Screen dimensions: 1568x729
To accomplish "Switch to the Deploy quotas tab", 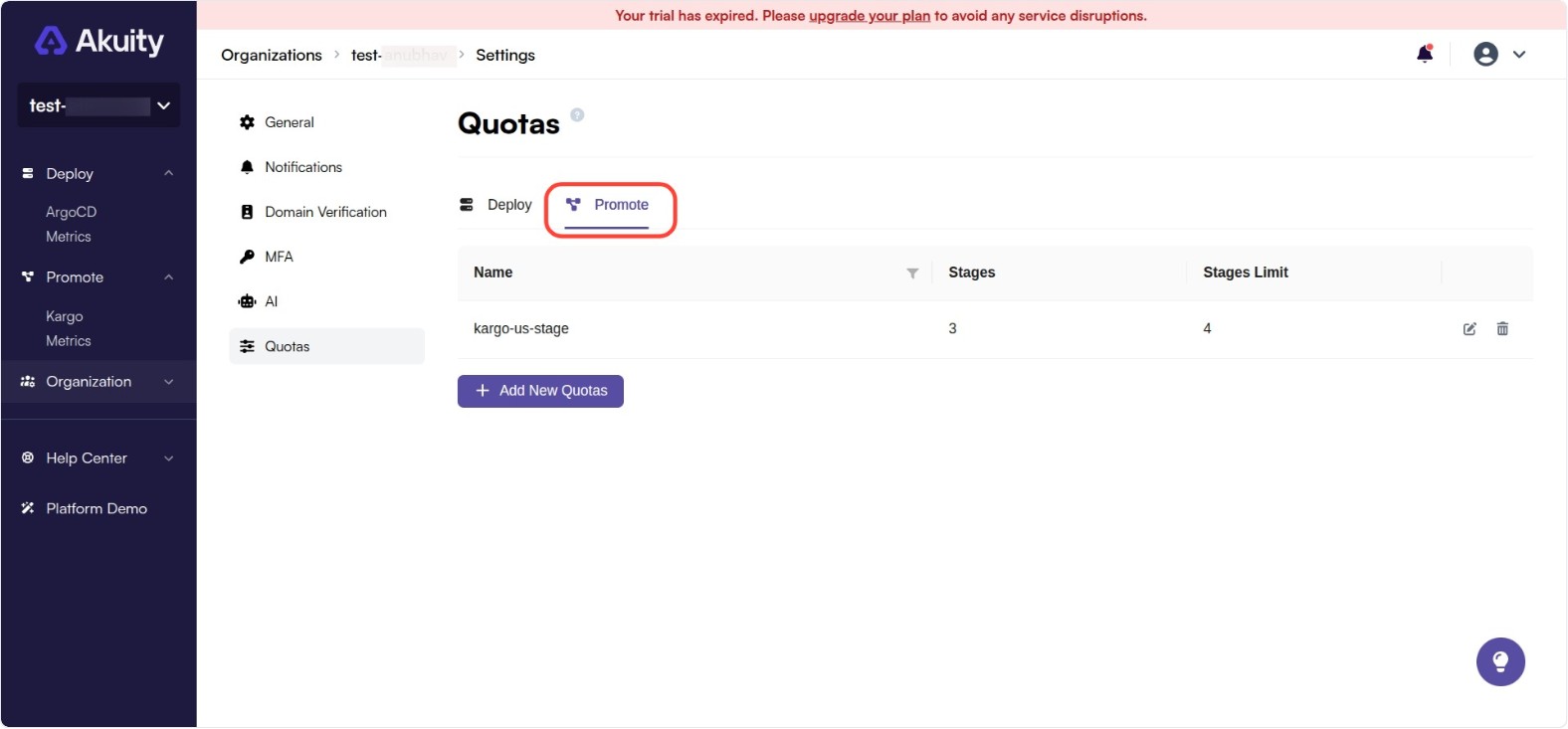I will [x=496, y=205].
